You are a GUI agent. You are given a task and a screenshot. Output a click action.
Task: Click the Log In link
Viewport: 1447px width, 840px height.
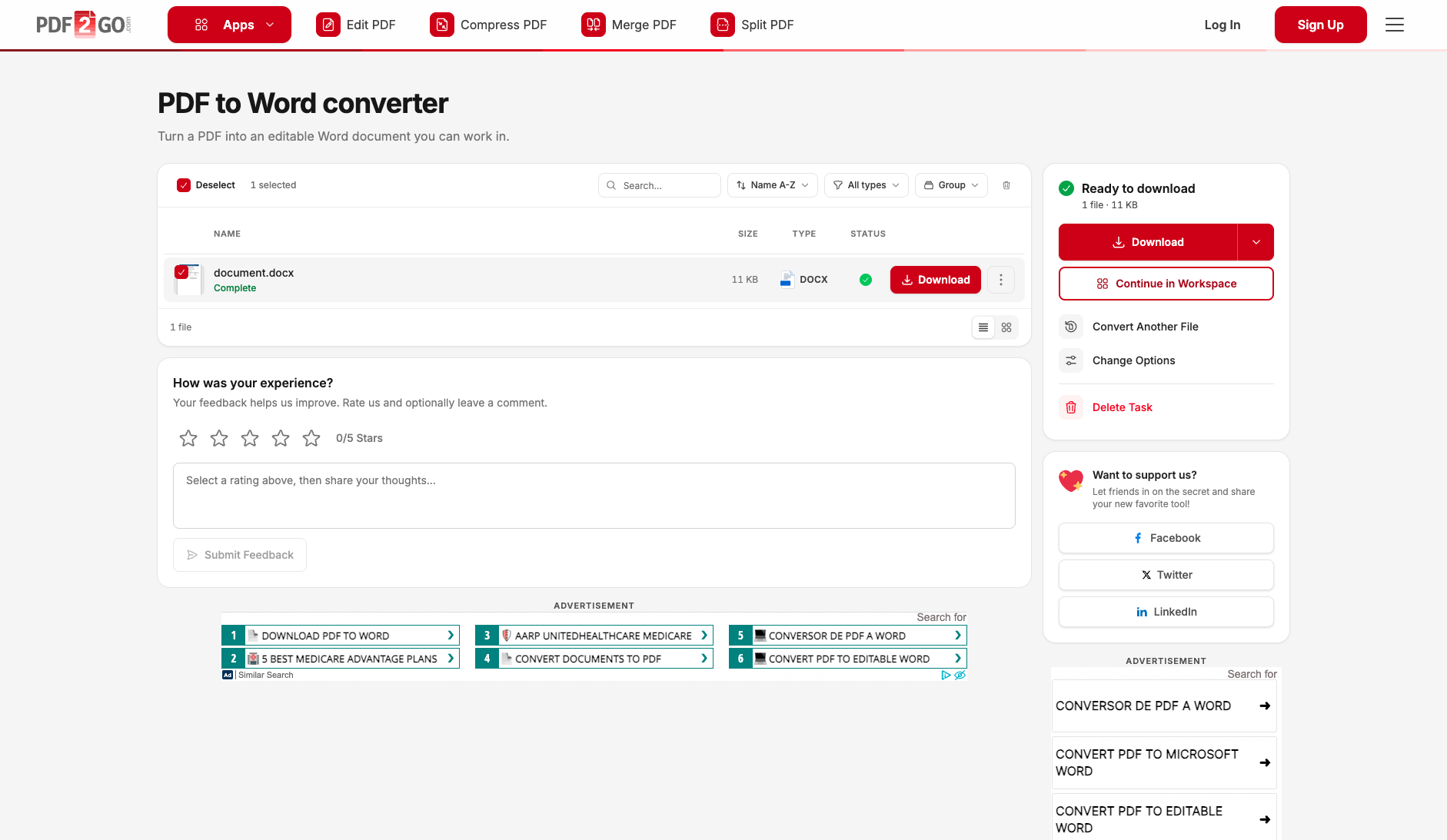coord(1222,25)
